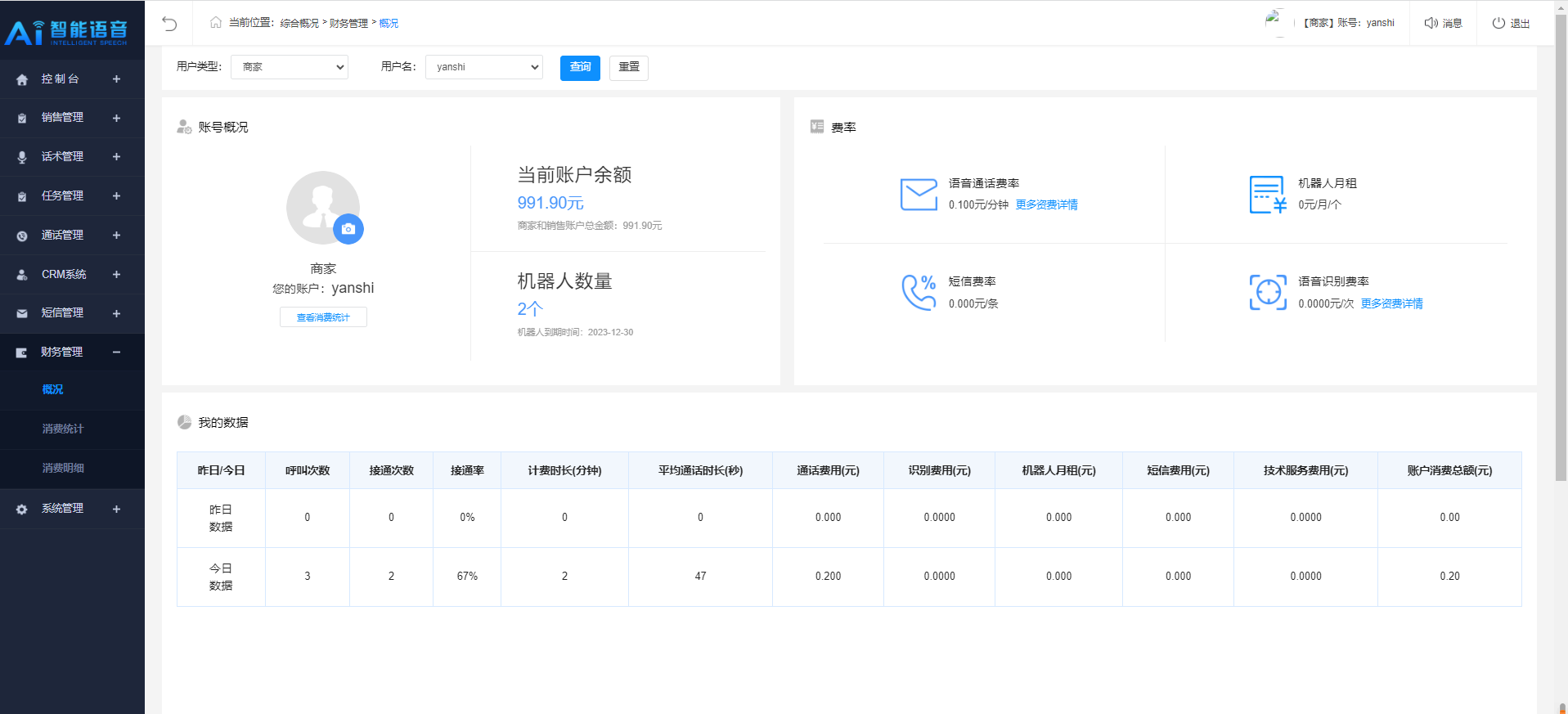Expand 控制台 with its plus sign
1568x714 pixels.
click(116, 79)
